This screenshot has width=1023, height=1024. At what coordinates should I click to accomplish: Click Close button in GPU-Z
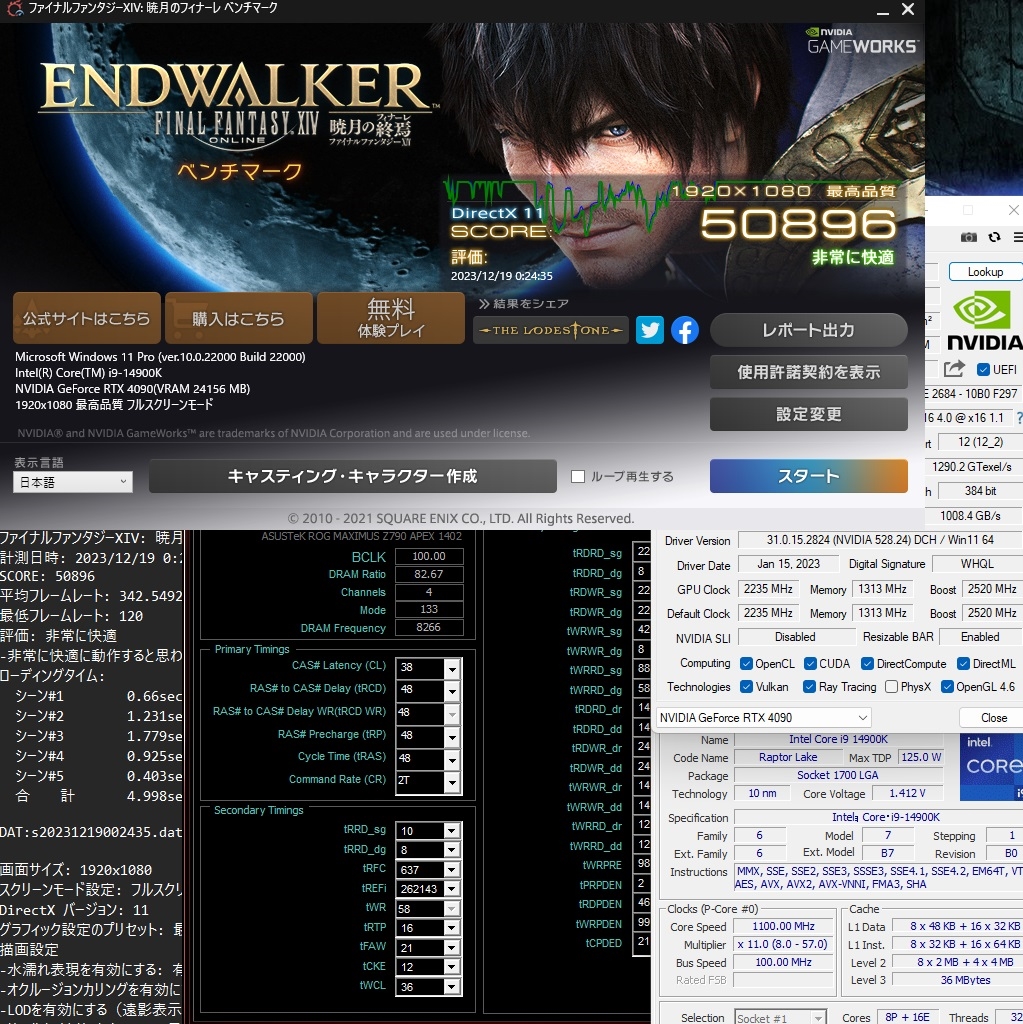(x=993, y=718)
